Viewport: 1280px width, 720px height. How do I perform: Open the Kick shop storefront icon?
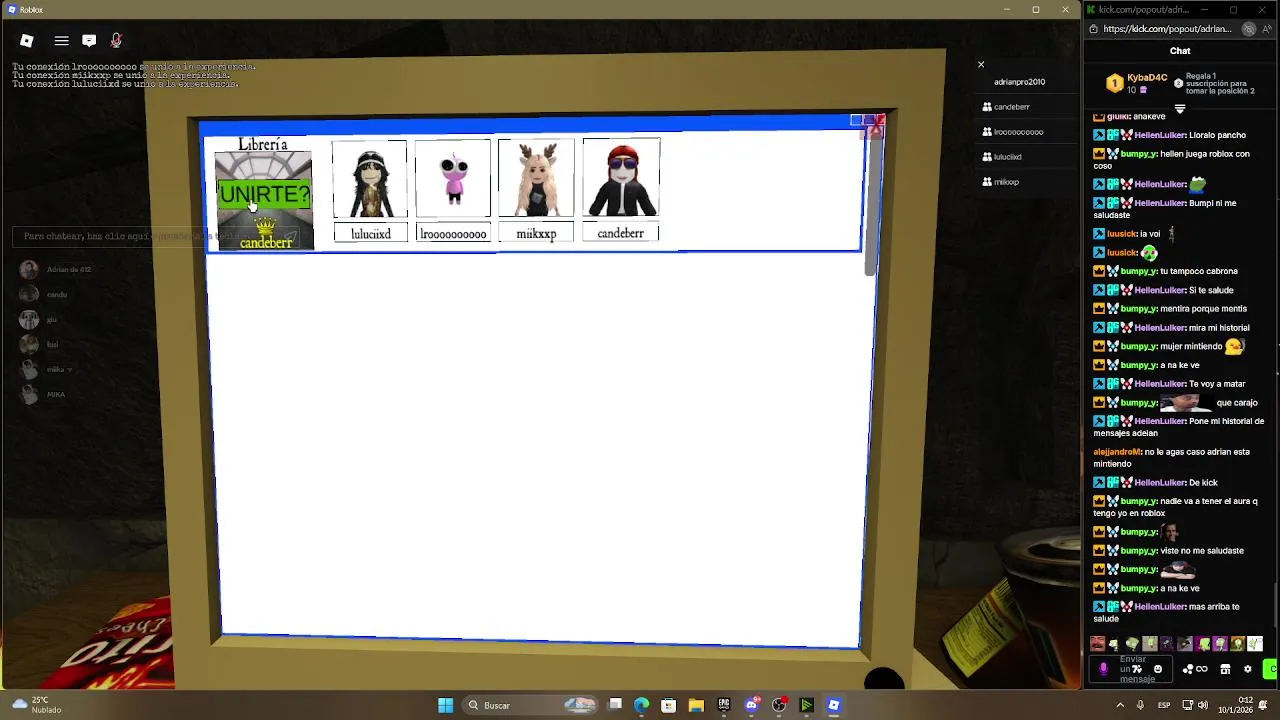pos(1225,669)
